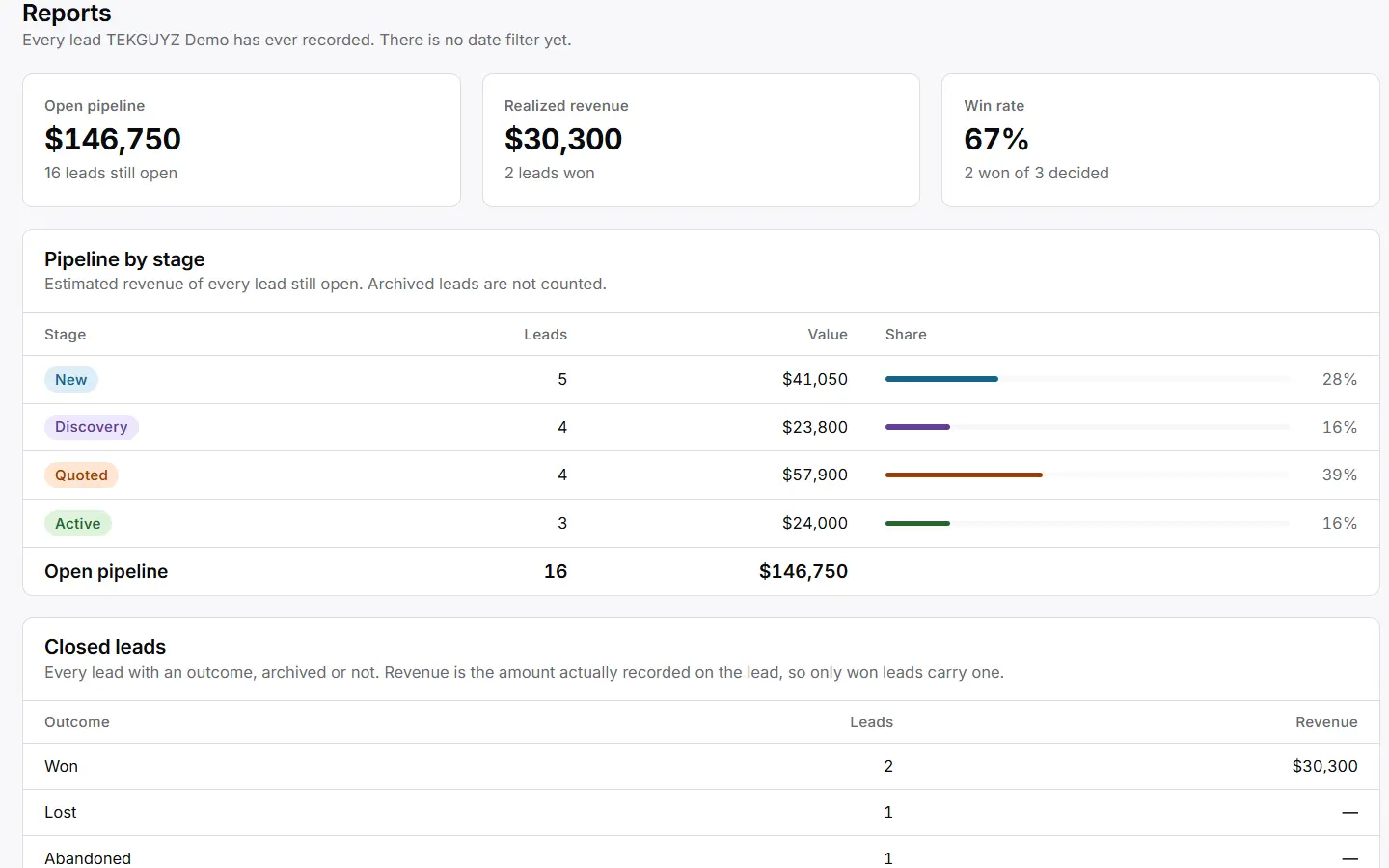Select the New stage badge
Viewport: 1389px width, 868px height.
tap(71, 380)
